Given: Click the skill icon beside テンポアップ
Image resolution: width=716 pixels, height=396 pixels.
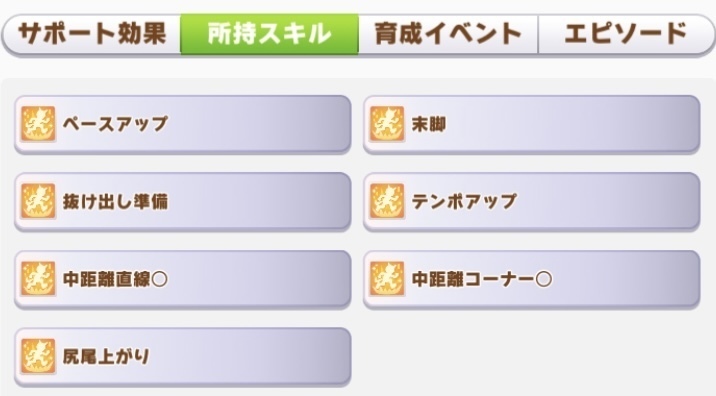Looking at the screenshot, I should (x=387, y=201).
